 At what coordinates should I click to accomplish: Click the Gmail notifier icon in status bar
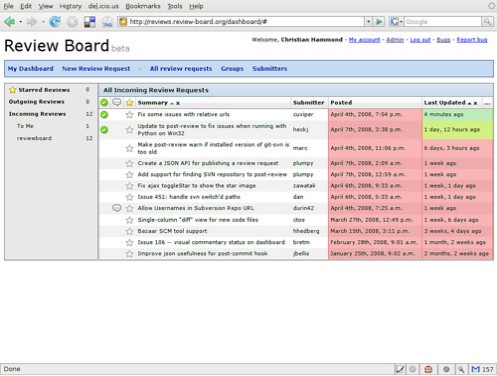[475, 369]
